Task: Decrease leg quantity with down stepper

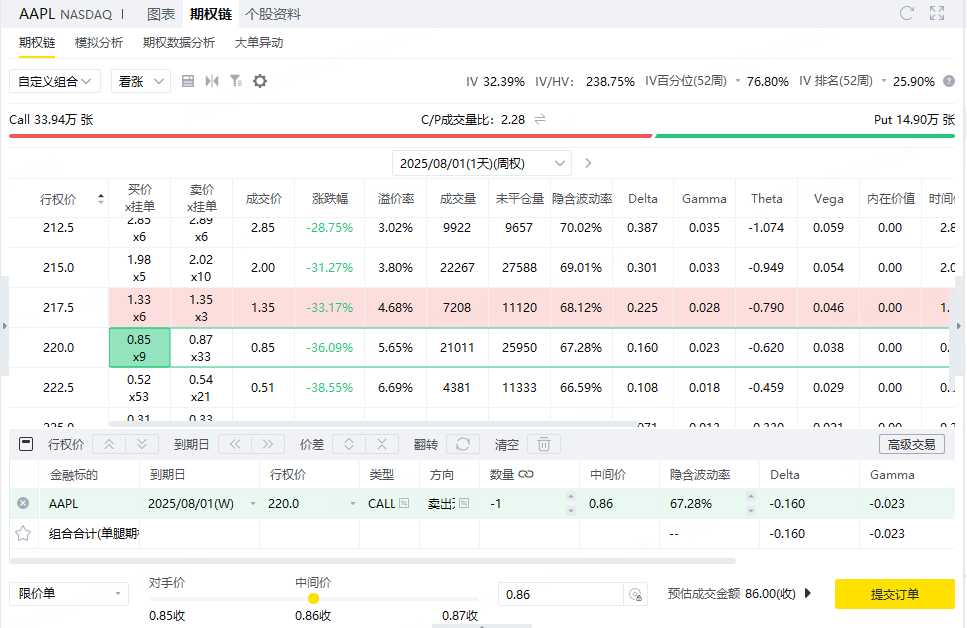Action: (x=570, y=510)
